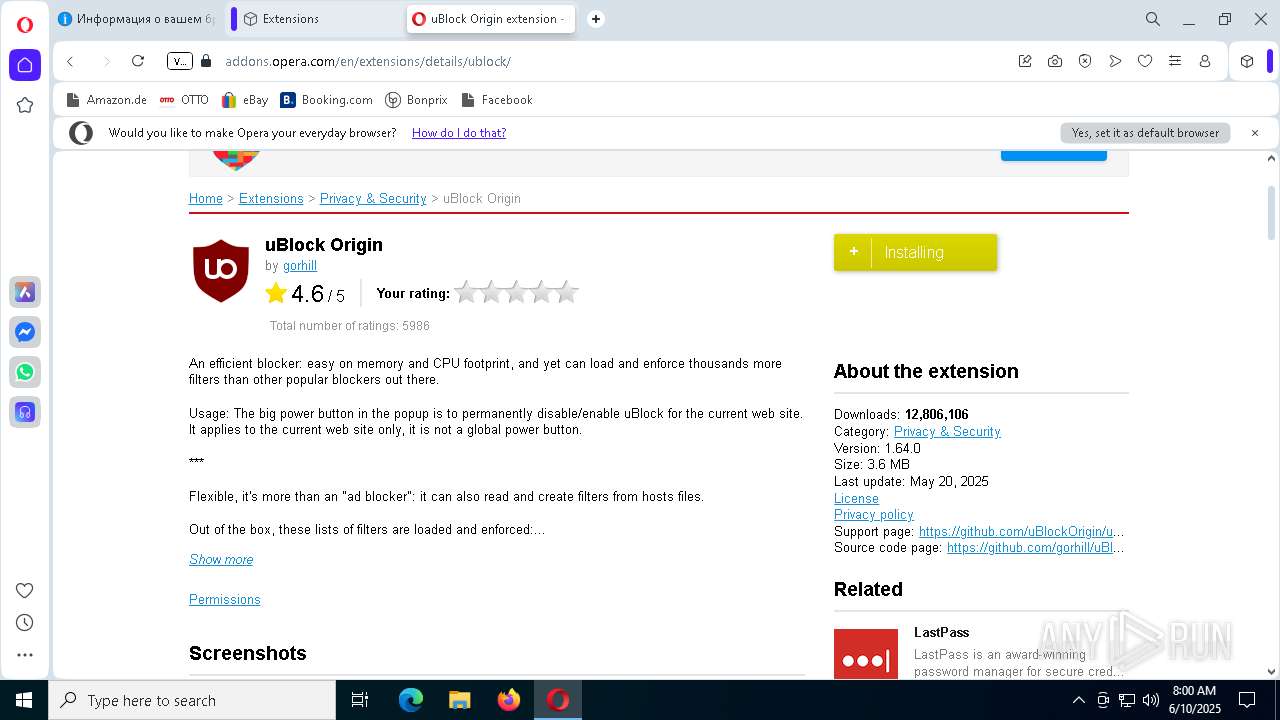
Task: Open File Explorer from taskbar
Action: coord(460,700)
